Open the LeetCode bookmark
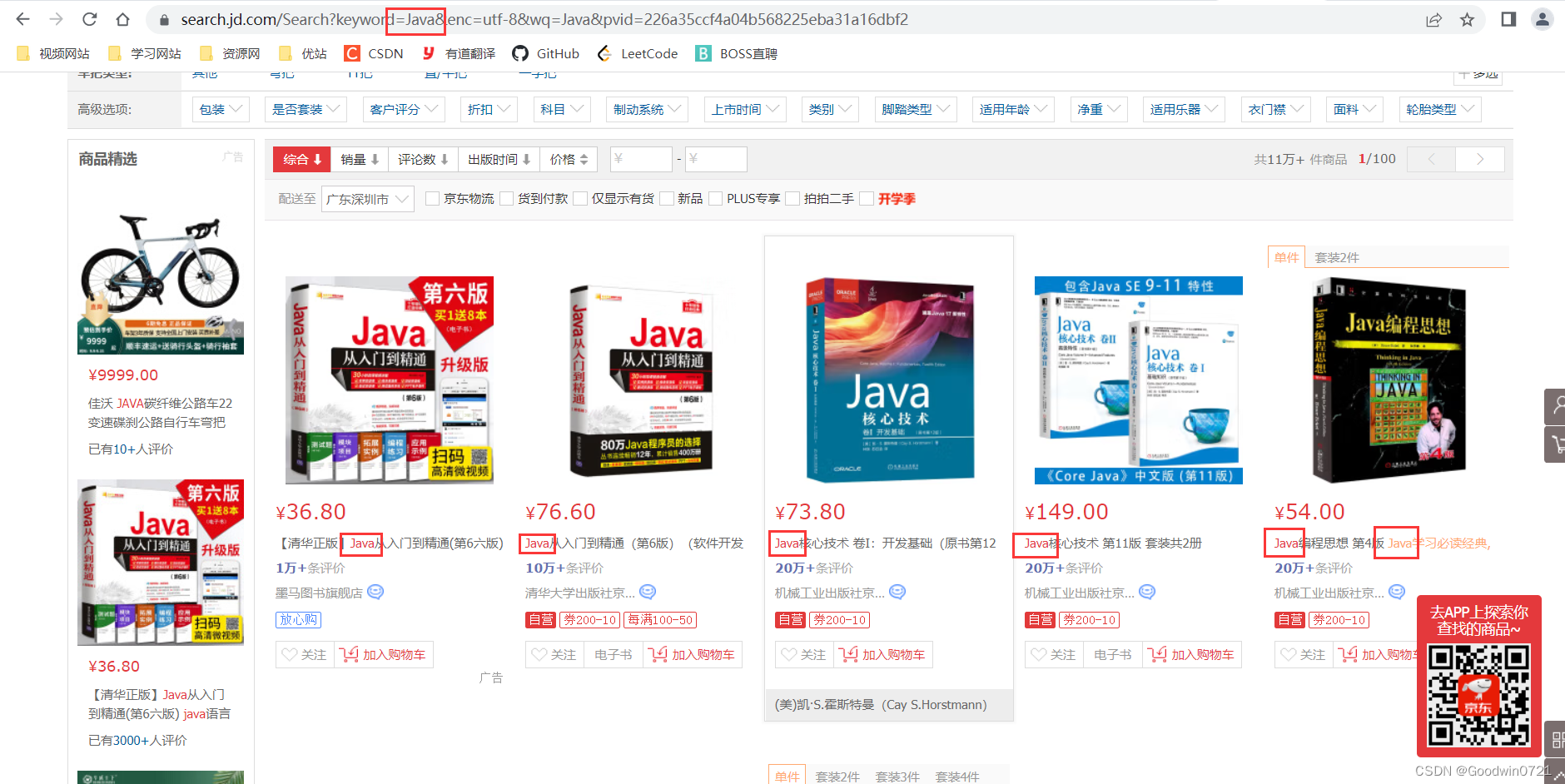The image size is (1565, 784). pos(638,53)
